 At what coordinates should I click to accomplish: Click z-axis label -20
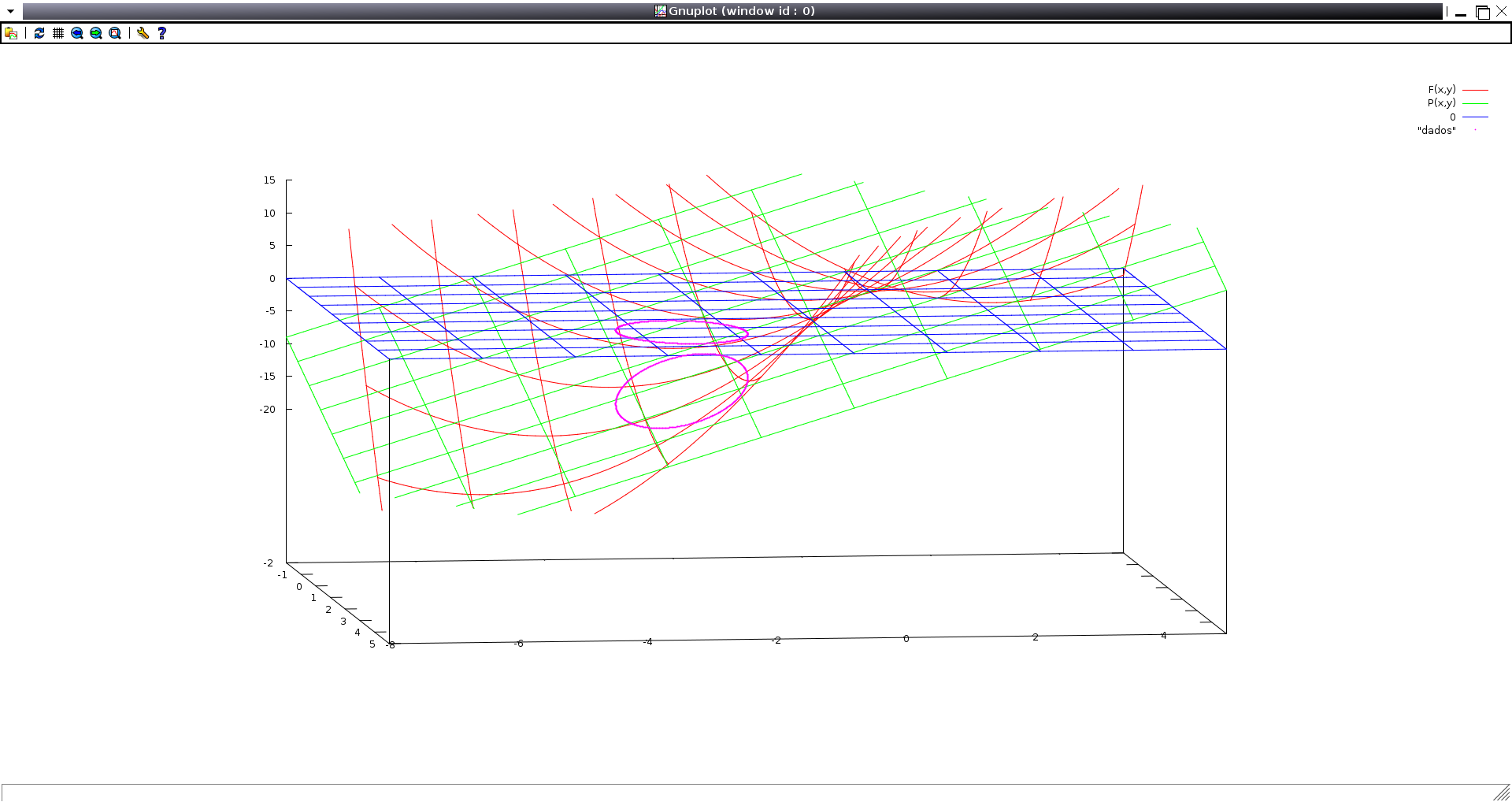coord(268,410)
